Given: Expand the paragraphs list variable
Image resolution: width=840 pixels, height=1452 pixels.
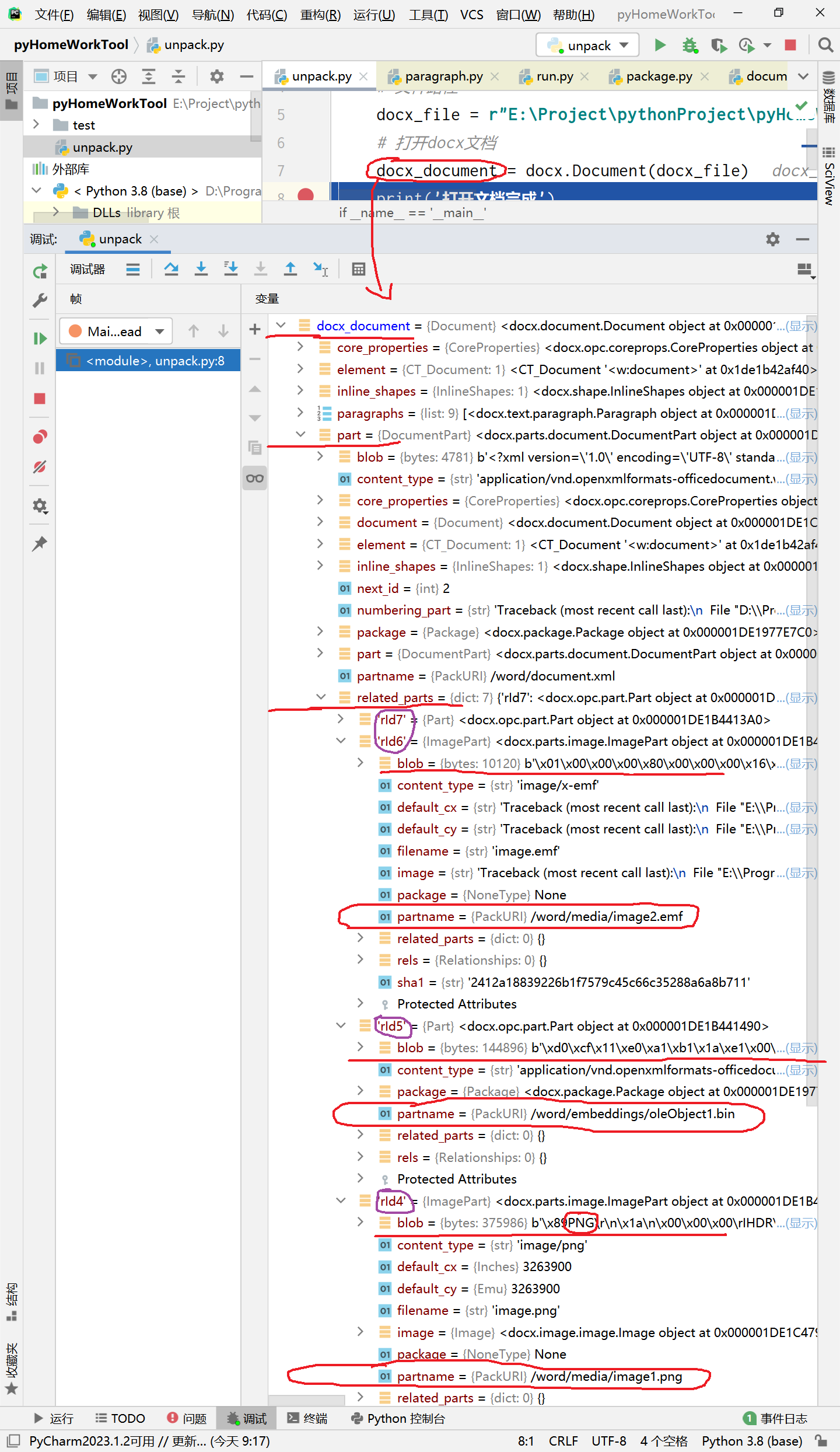Looking at the screenshot, I should tap(300, 413).
